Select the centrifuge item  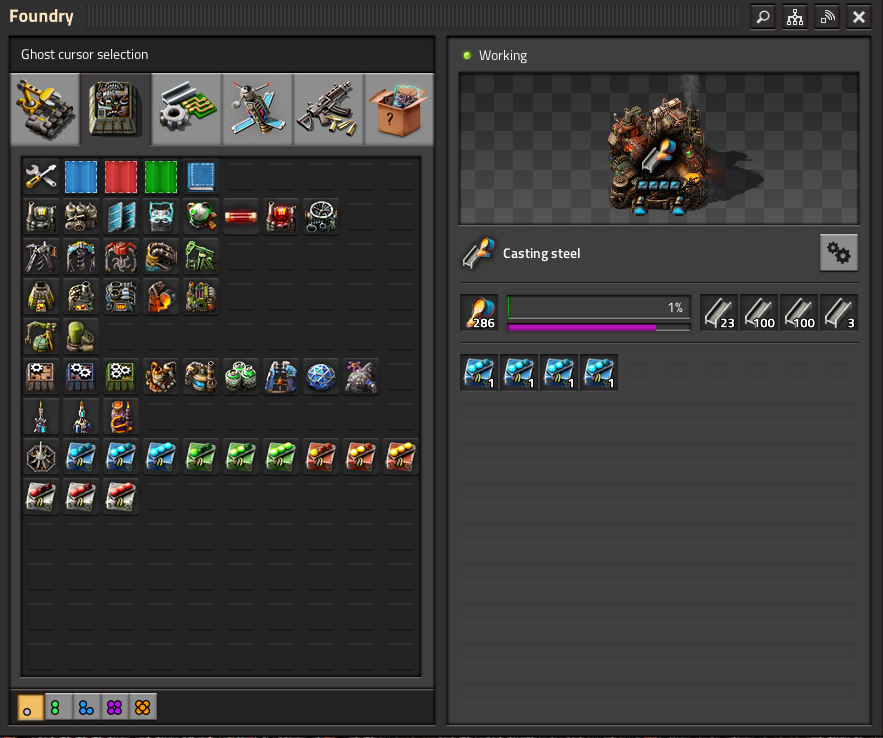click(x=241, y=377)
